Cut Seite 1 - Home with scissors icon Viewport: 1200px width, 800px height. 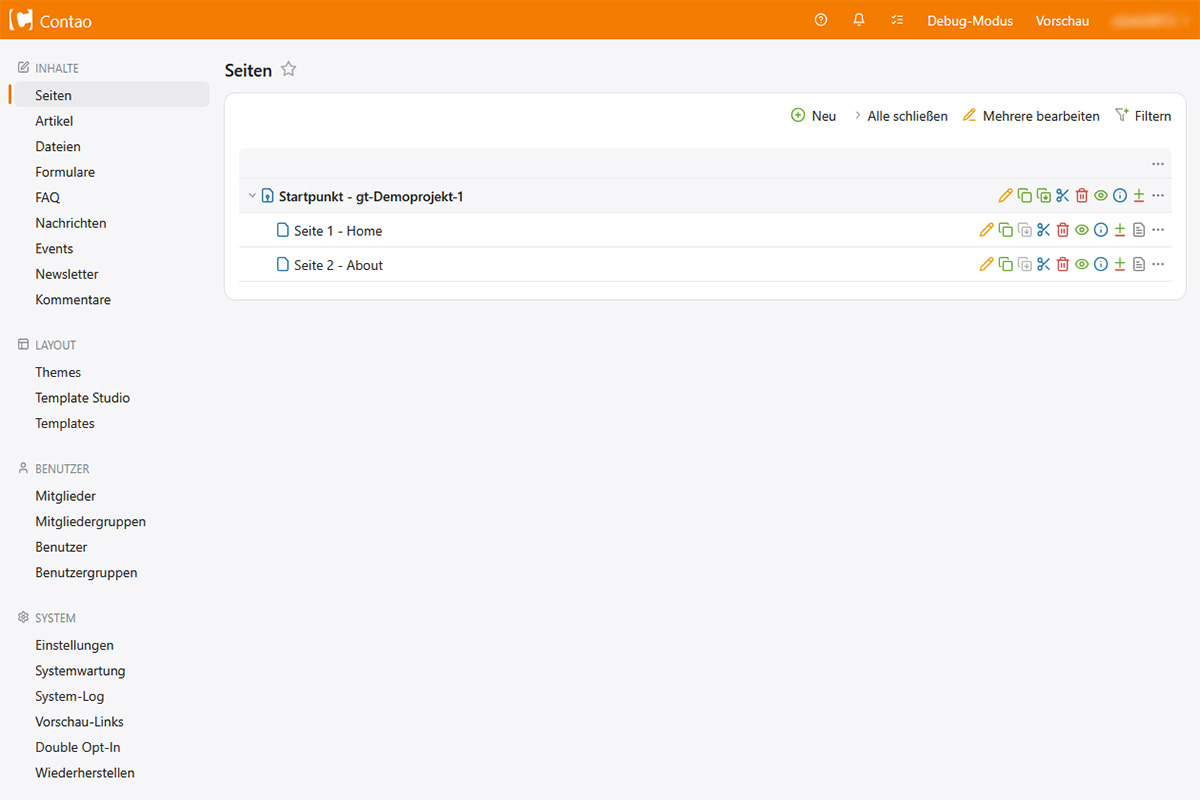click(1044, 230)
